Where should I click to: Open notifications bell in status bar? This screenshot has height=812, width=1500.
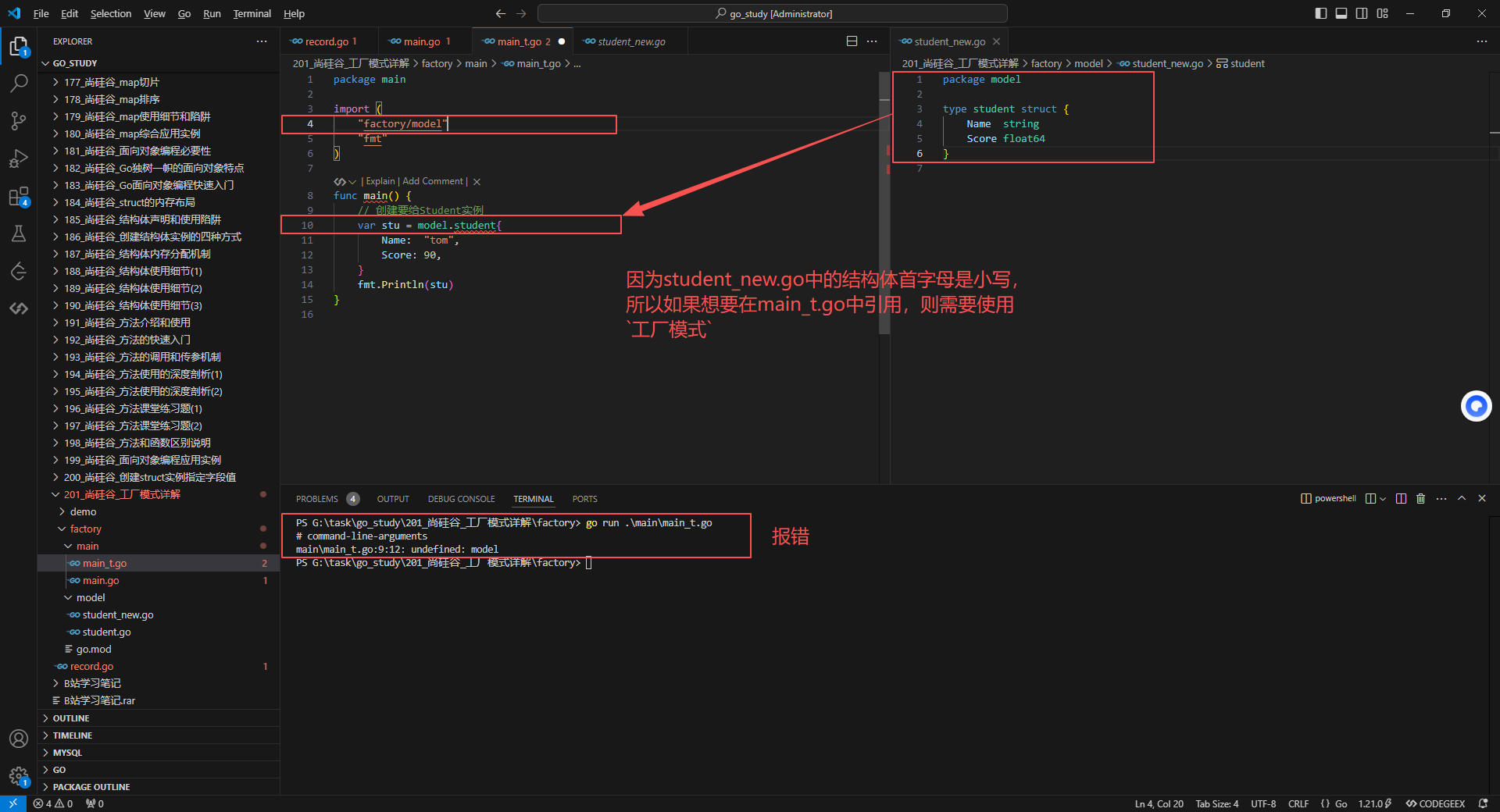coord(1483,803)
